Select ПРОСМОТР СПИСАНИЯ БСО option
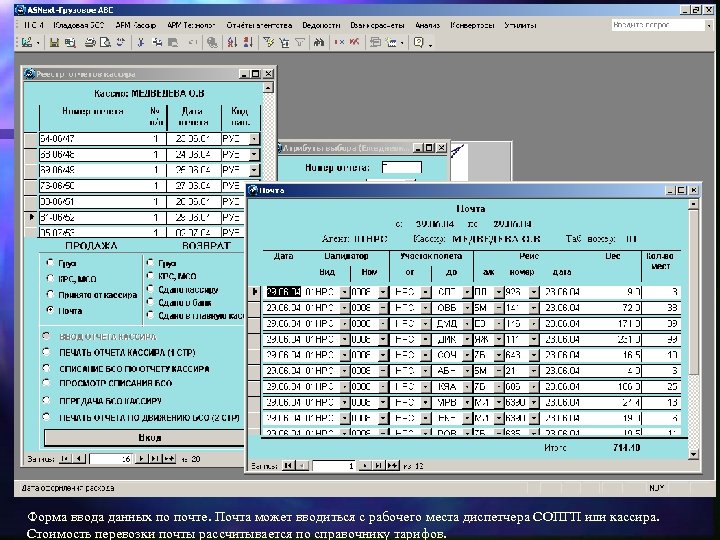Viewport: 720px width, 540px height. [46, 382]
